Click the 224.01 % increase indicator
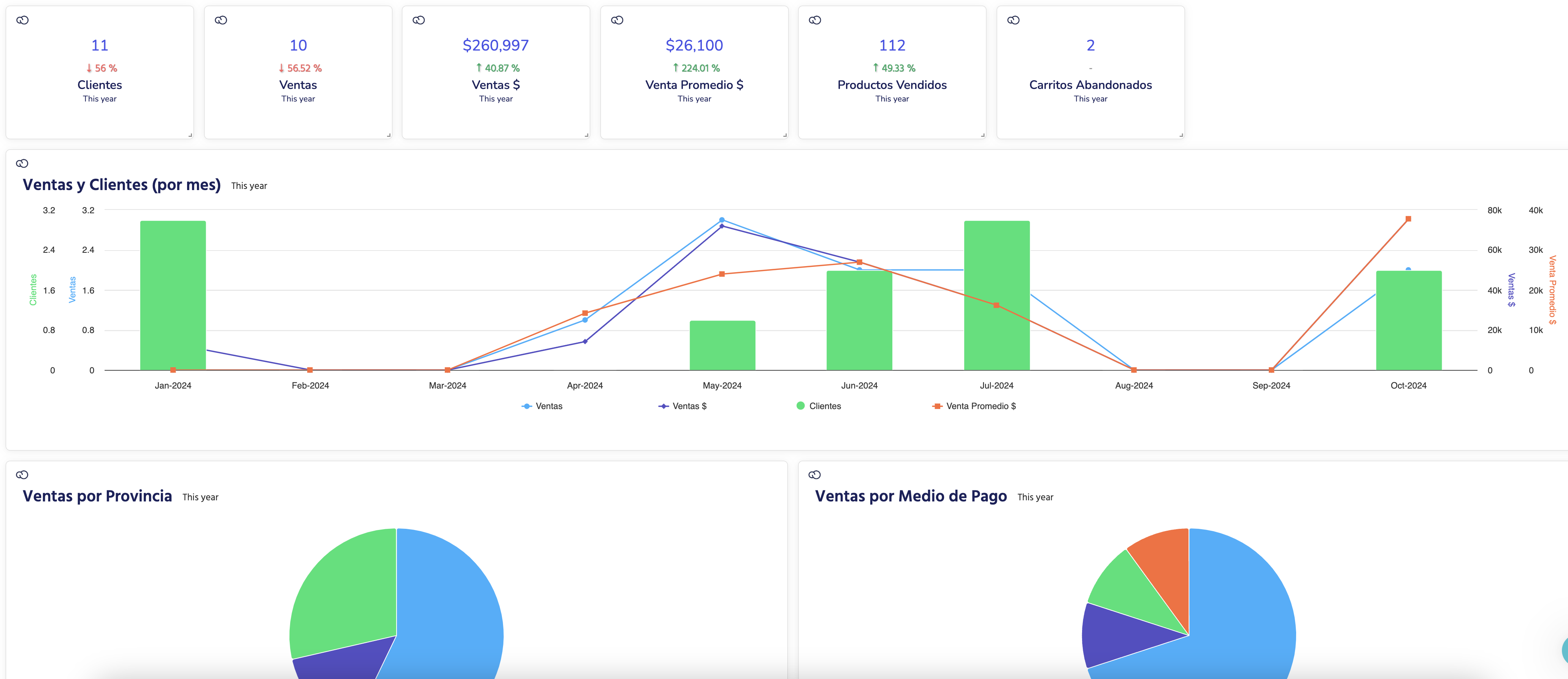This screenshot has height=679, width=1568. click(x=696, y=68)
